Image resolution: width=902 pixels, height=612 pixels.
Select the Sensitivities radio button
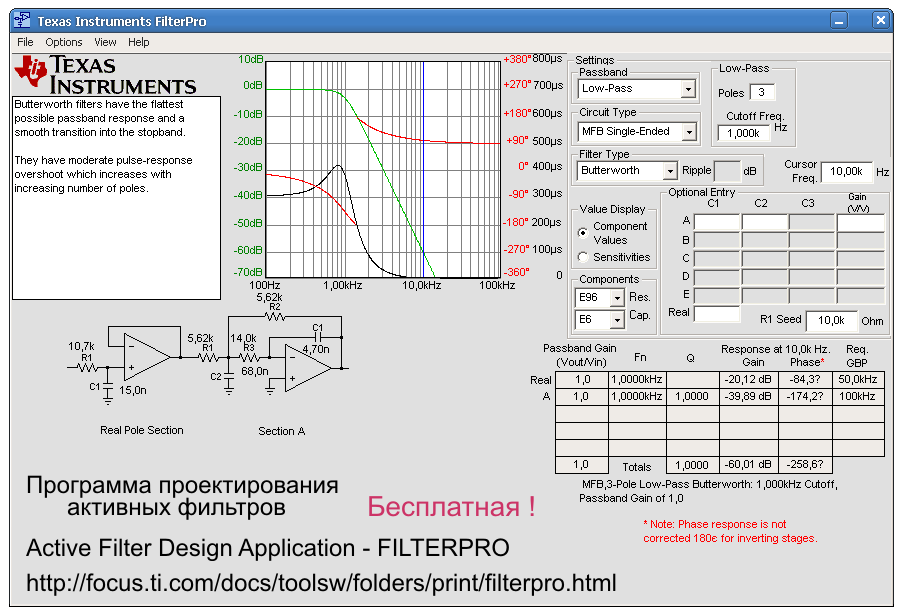[x=584, y=257]
